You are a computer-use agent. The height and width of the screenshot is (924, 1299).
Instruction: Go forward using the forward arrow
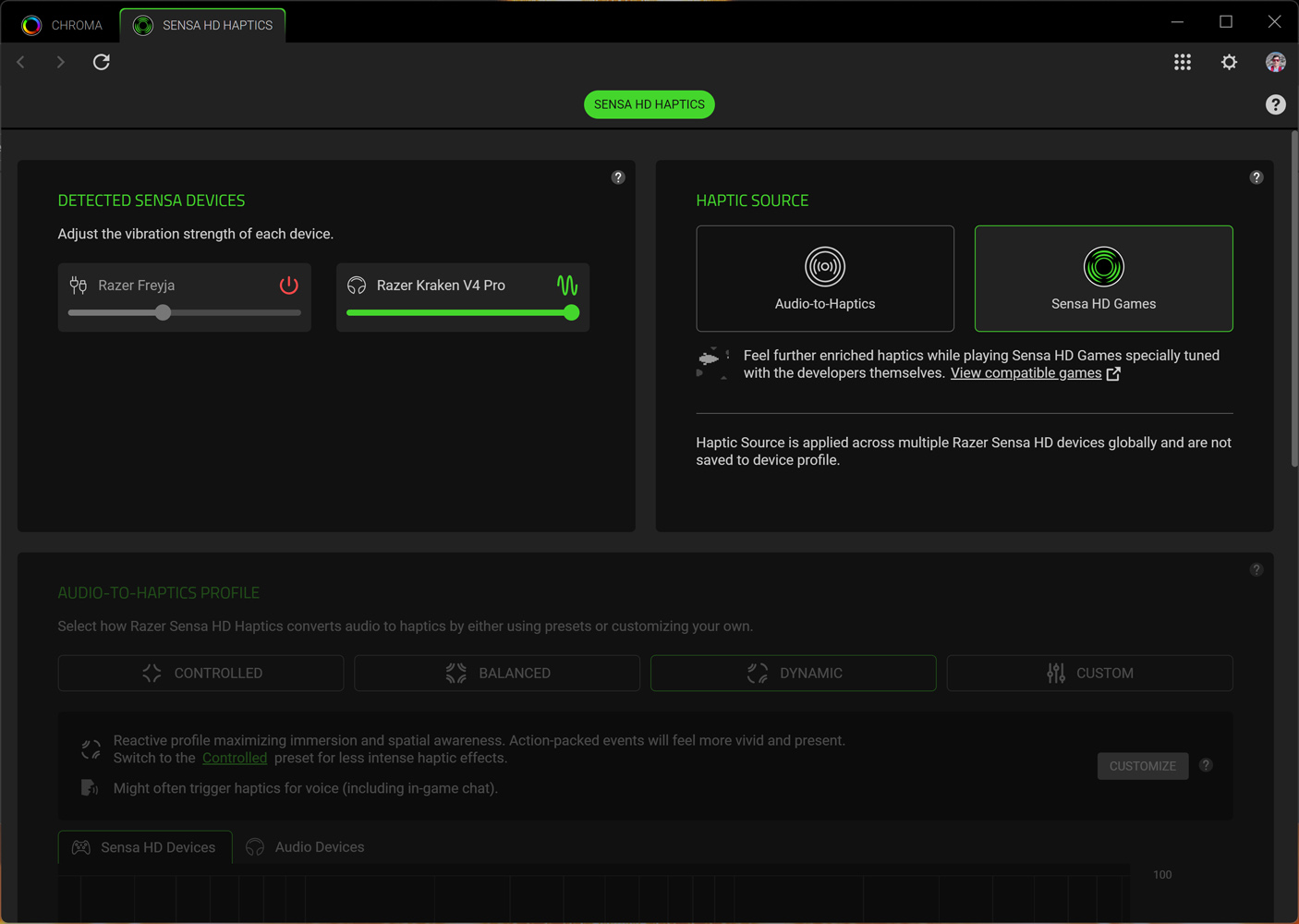tap(61, 62)
